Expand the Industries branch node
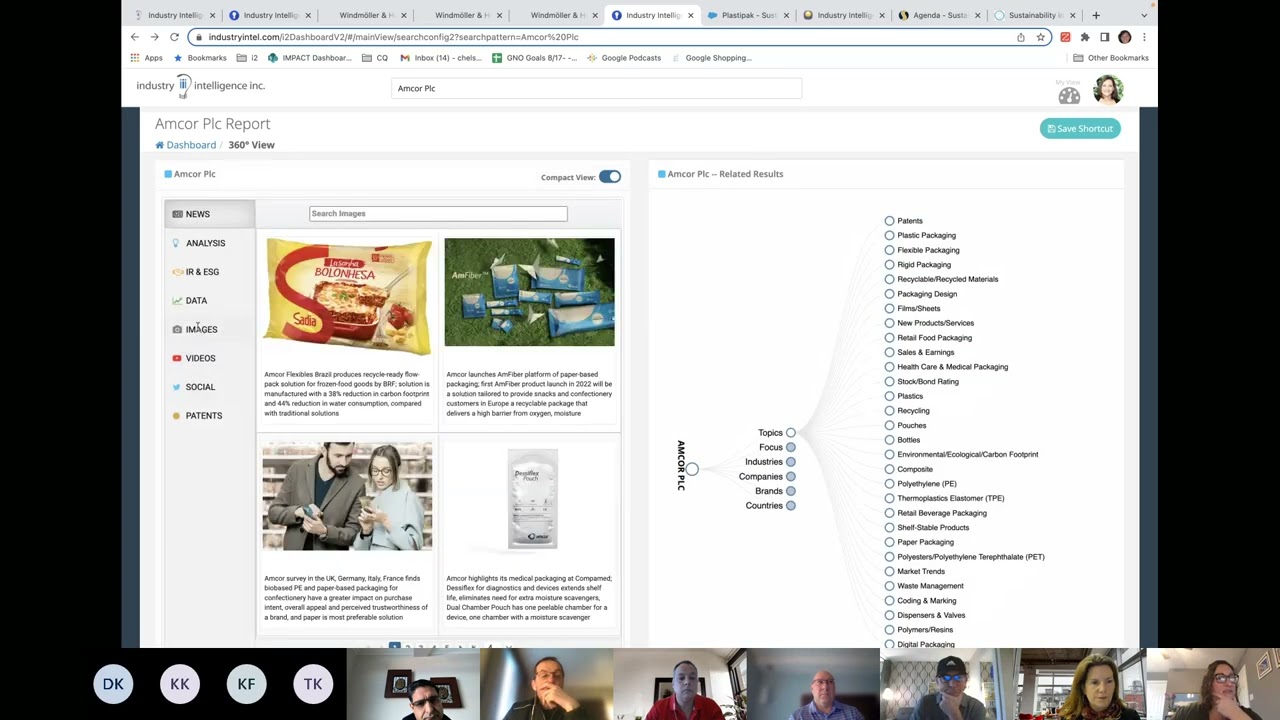Image resolution: width=1280 pixels, height=720 pixels. point(790,462)
